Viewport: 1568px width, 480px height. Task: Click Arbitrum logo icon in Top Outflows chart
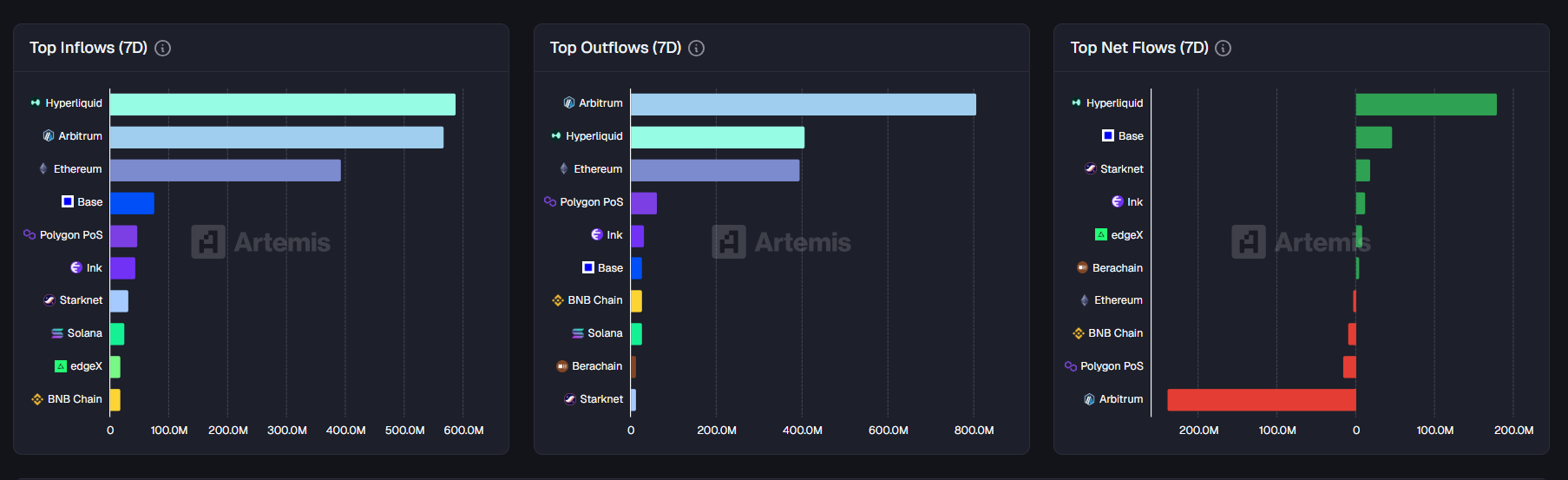[x=569, y=102]
